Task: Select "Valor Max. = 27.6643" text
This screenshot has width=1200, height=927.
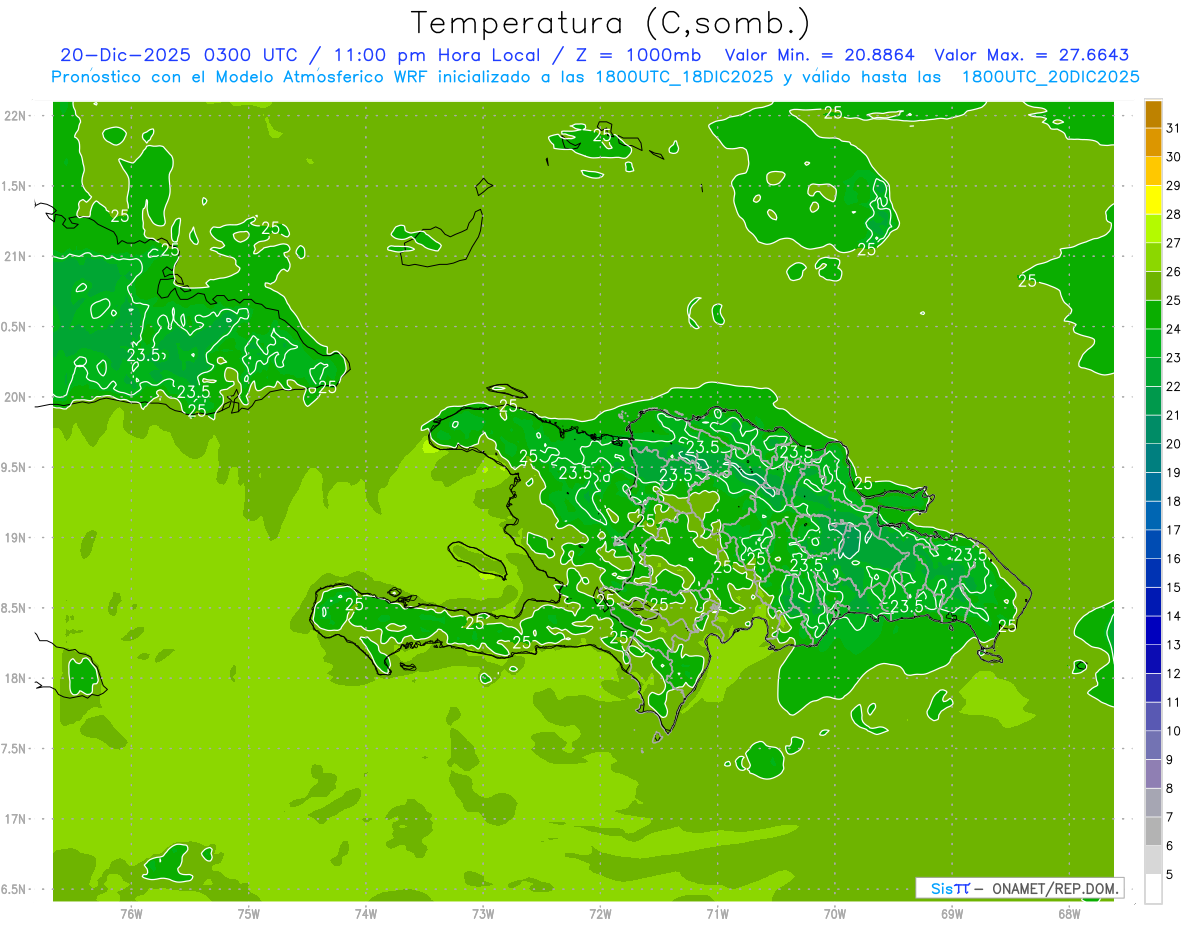Action: [1032, 55]
